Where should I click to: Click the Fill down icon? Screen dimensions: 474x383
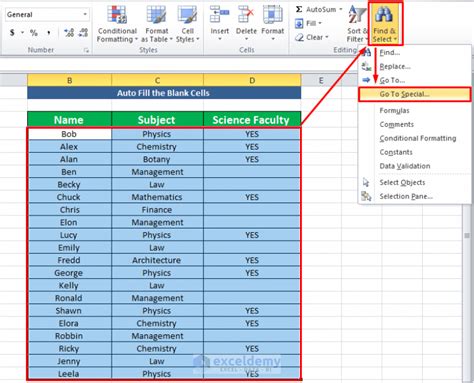pos(299,23)
